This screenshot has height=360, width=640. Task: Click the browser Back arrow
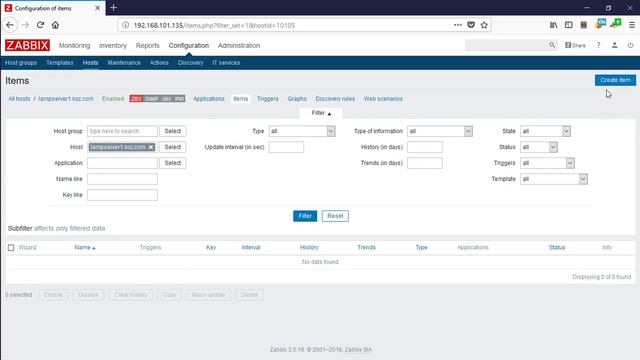10,25
